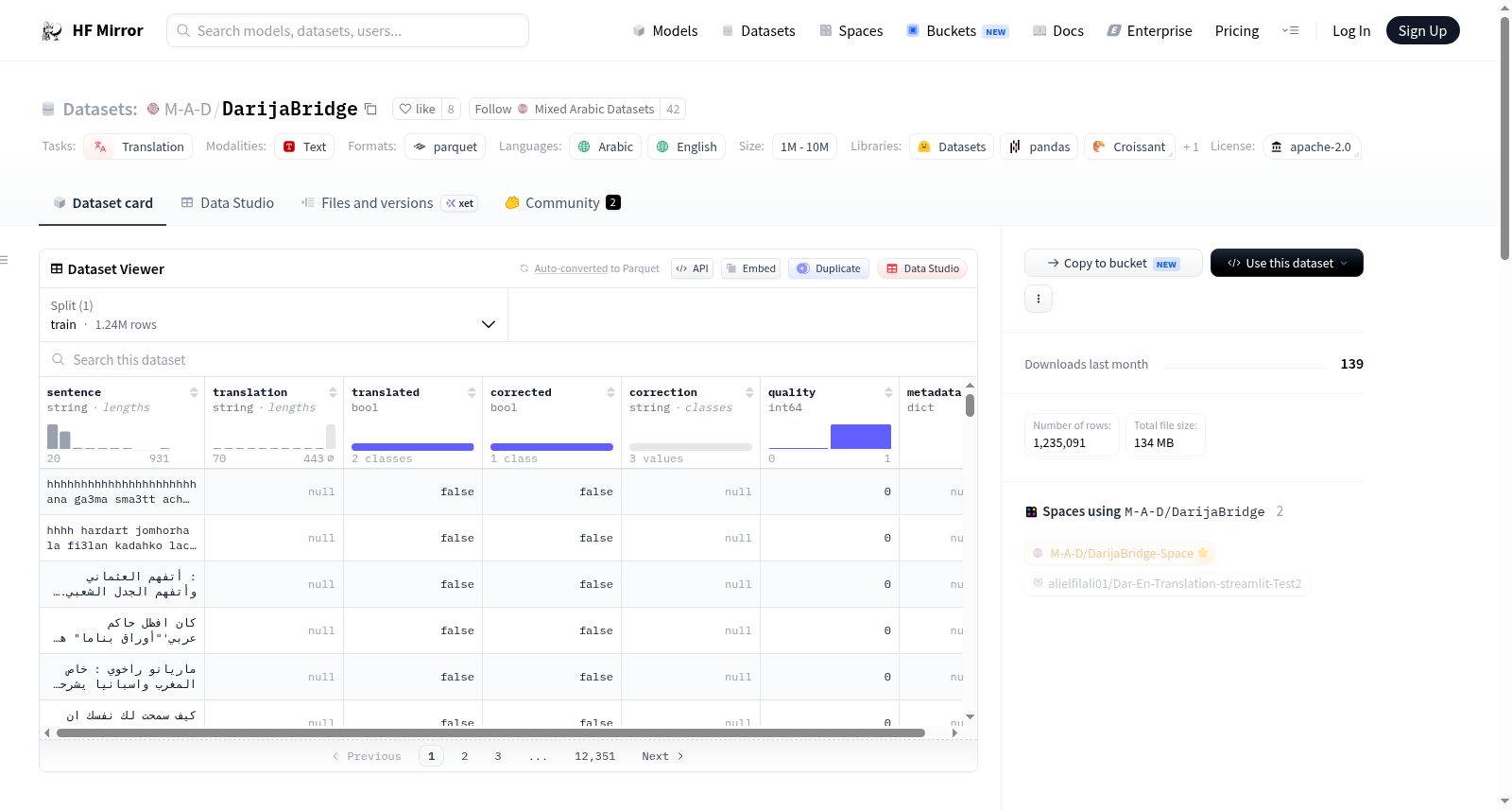Screen dimensions: 1512x810
Task: Select the Datasets library tag
Action: (x=952, y=146)
